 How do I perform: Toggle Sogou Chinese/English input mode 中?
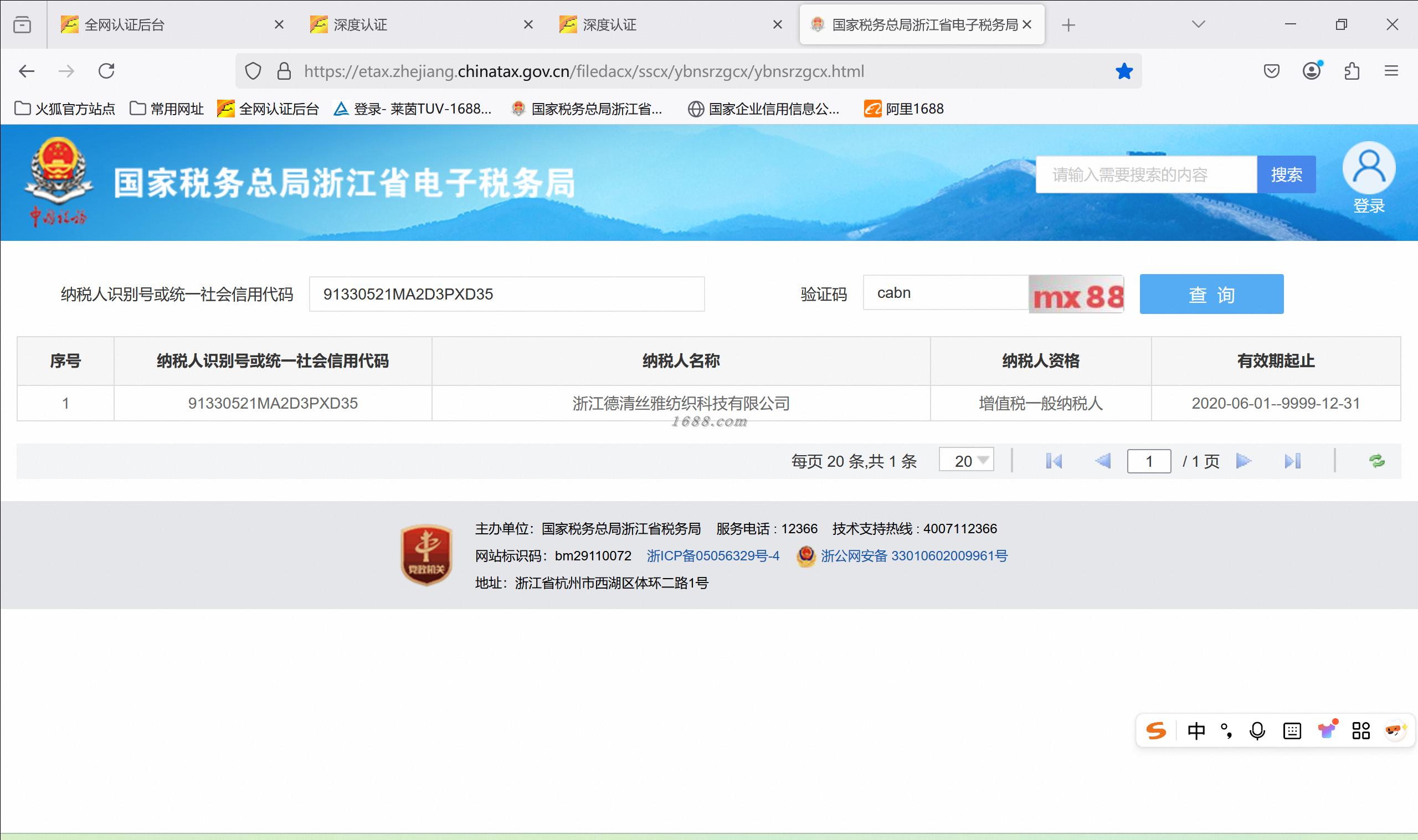1196,731
